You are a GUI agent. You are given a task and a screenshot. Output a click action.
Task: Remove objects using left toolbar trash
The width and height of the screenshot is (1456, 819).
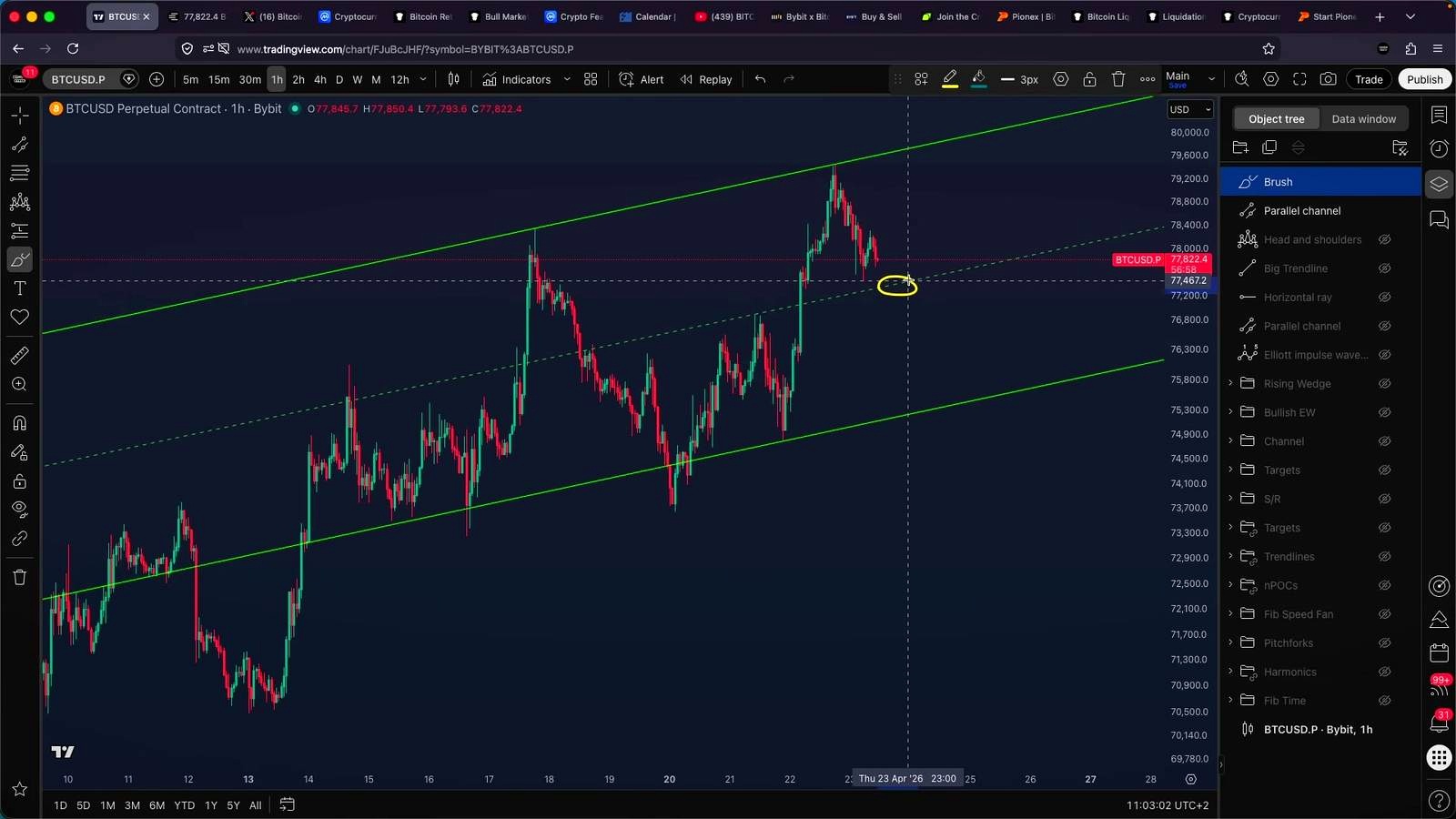(20, 577)
